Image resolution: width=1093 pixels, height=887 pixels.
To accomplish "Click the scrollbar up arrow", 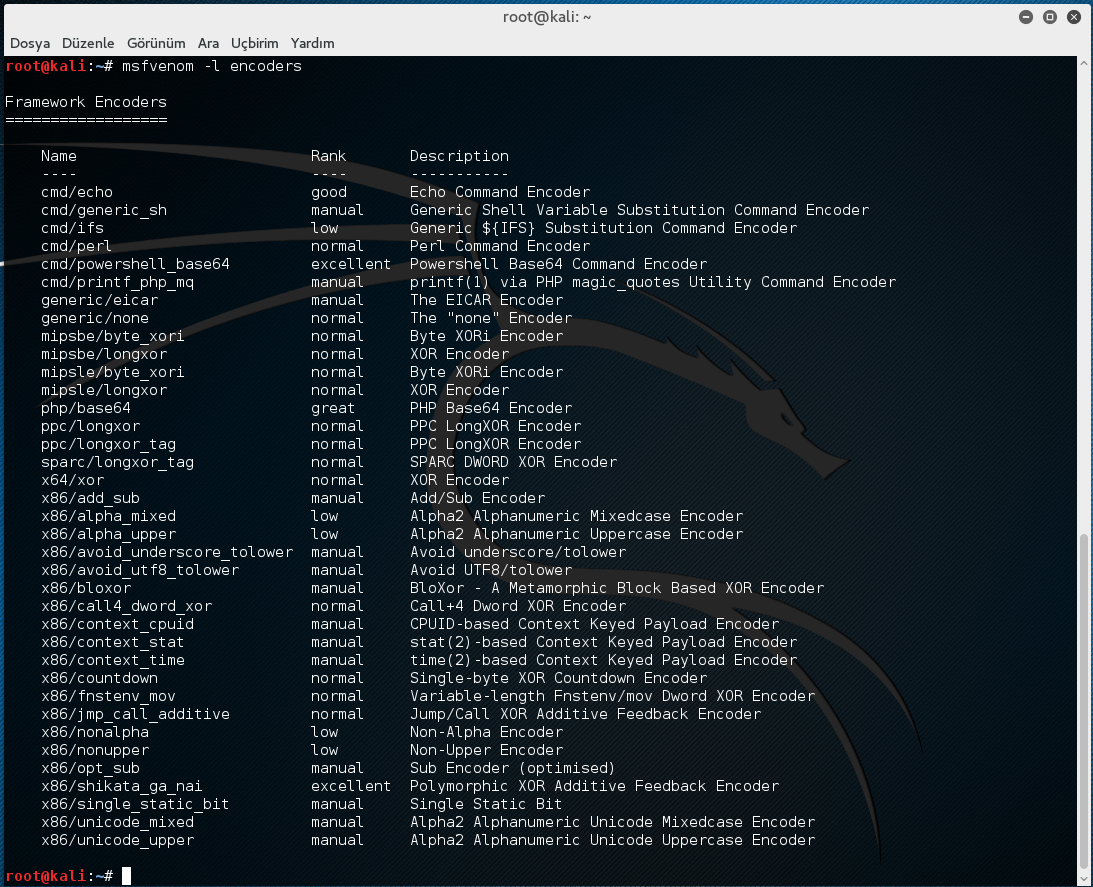I will tap(1085, 63).
